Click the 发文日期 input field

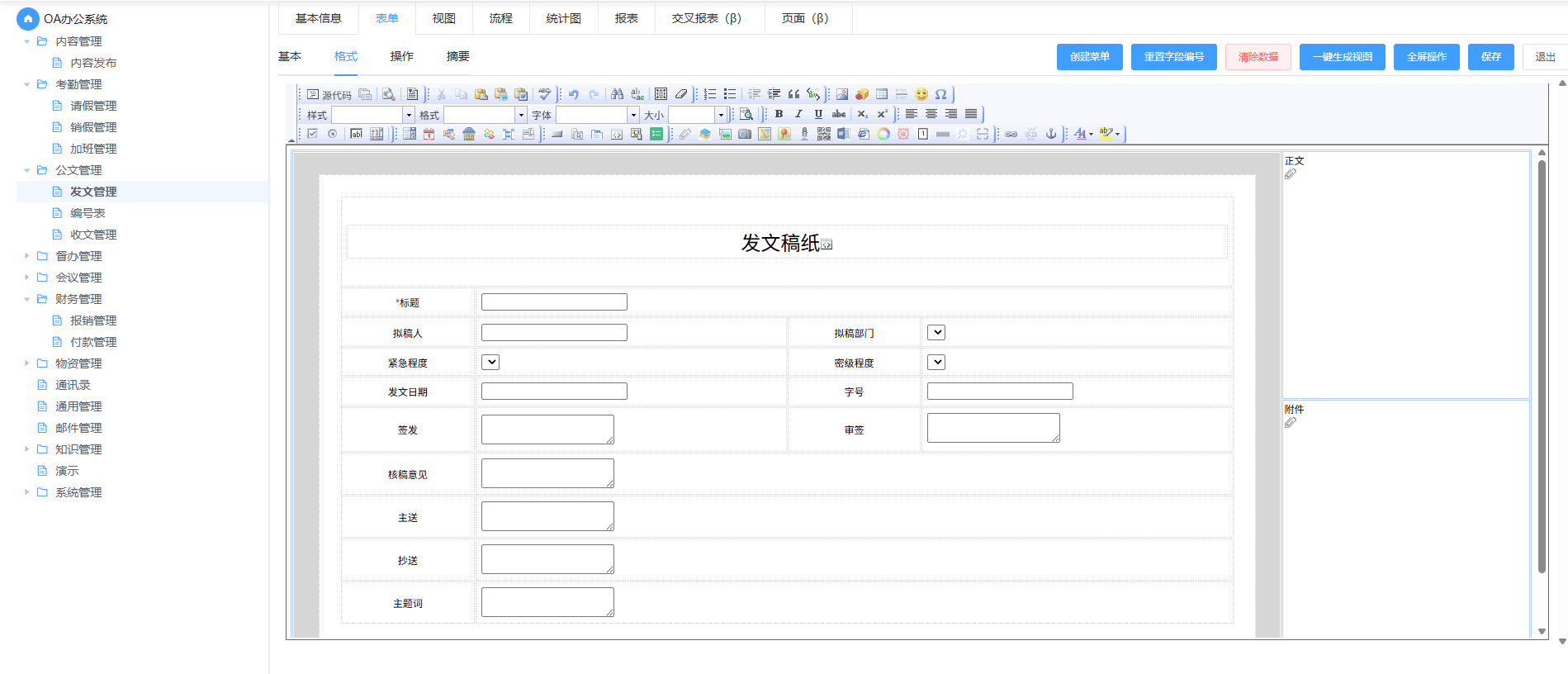point(554,392)
